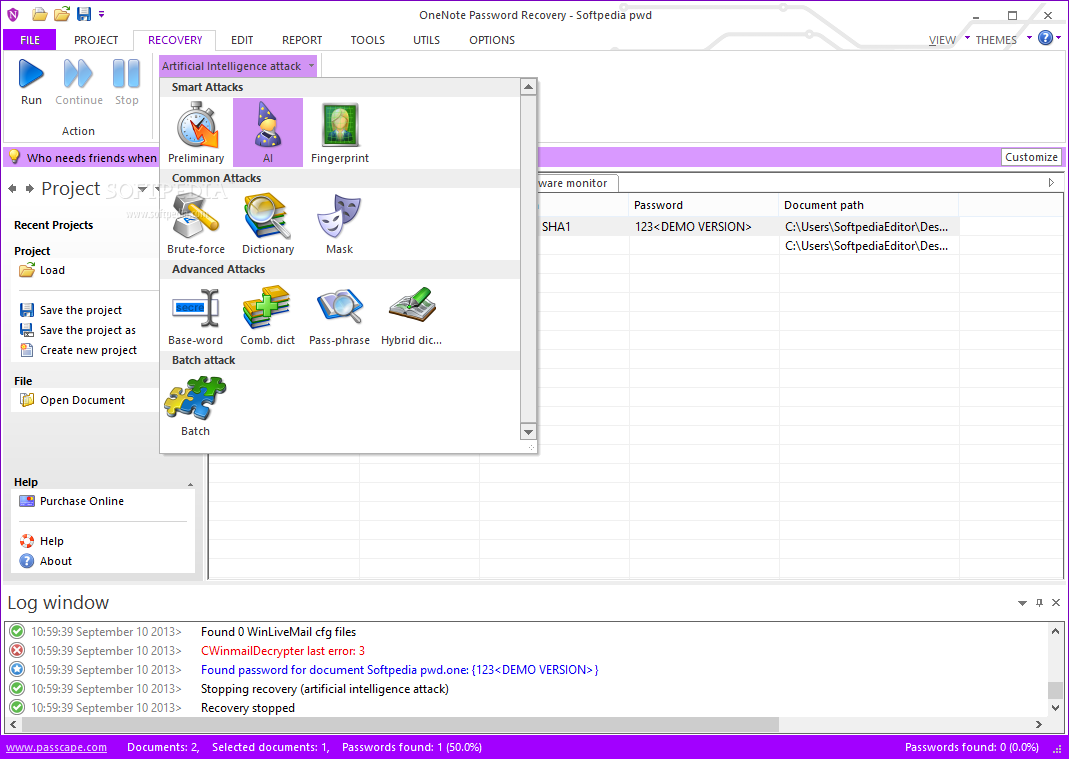Navigate back with Project left arrow
This screenshot has width=1069, height=759.
point(12,188)
